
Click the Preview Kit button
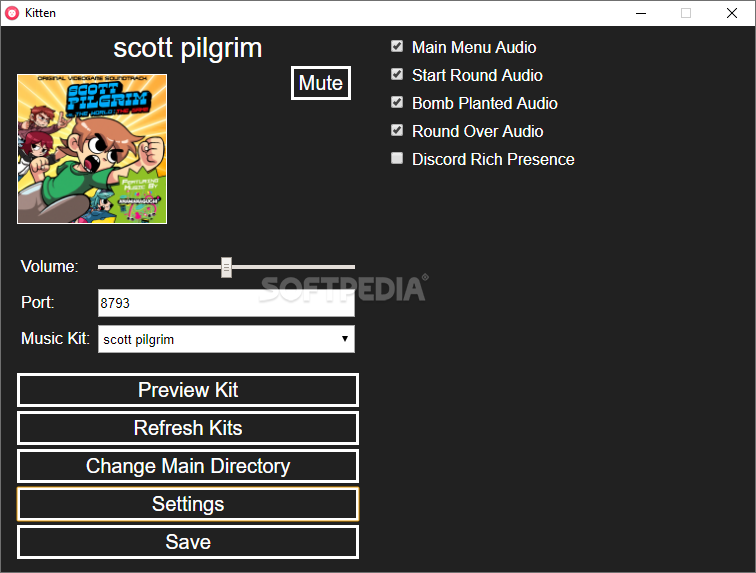coord(188,390)
